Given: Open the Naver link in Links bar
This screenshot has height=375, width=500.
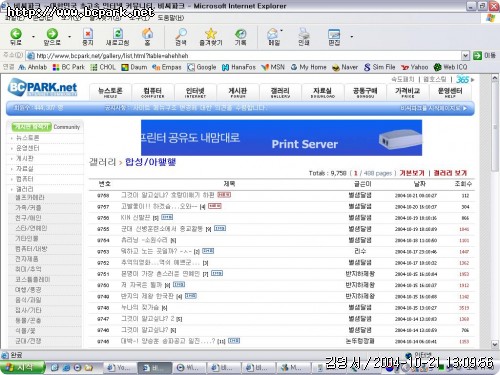Looking at the screenshot, I should (345, 67).
